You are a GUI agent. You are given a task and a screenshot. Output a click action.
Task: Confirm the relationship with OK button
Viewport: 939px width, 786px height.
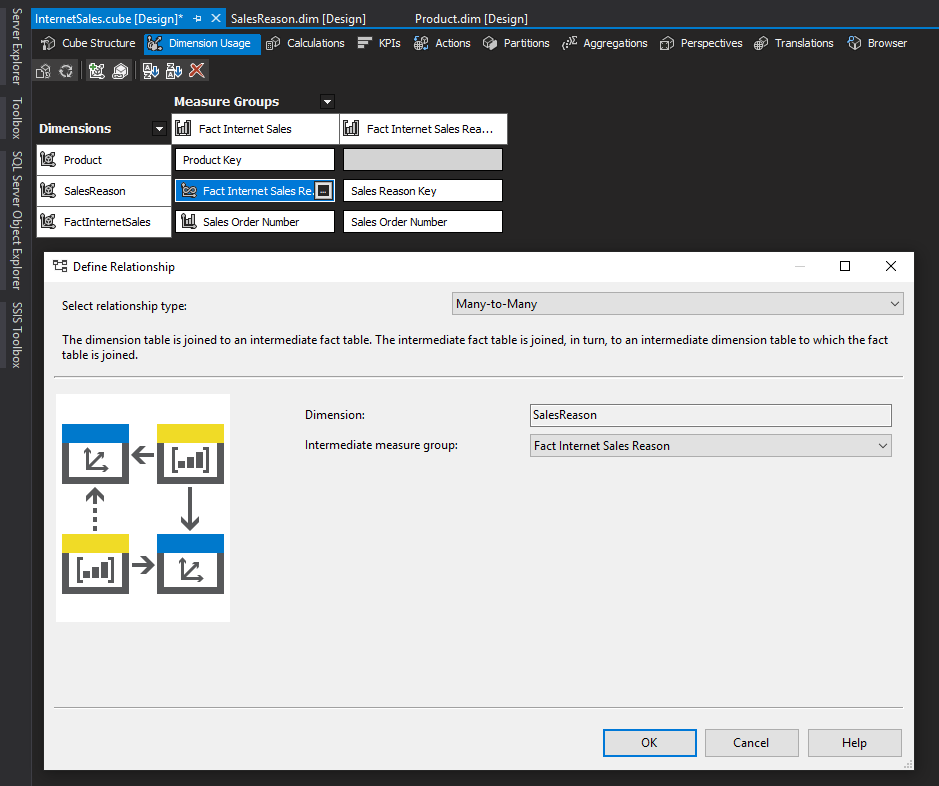click(649, 743)
